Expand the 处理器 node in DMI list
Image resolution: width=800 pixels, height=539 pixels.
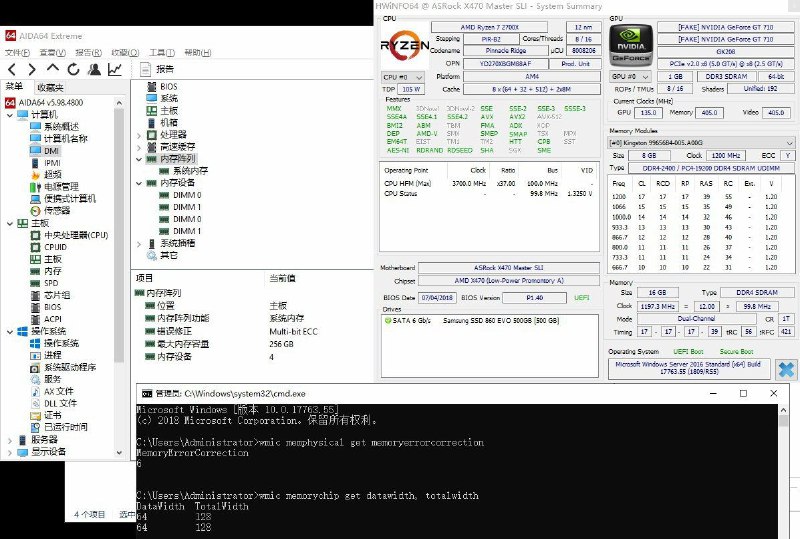click(139, 135)
